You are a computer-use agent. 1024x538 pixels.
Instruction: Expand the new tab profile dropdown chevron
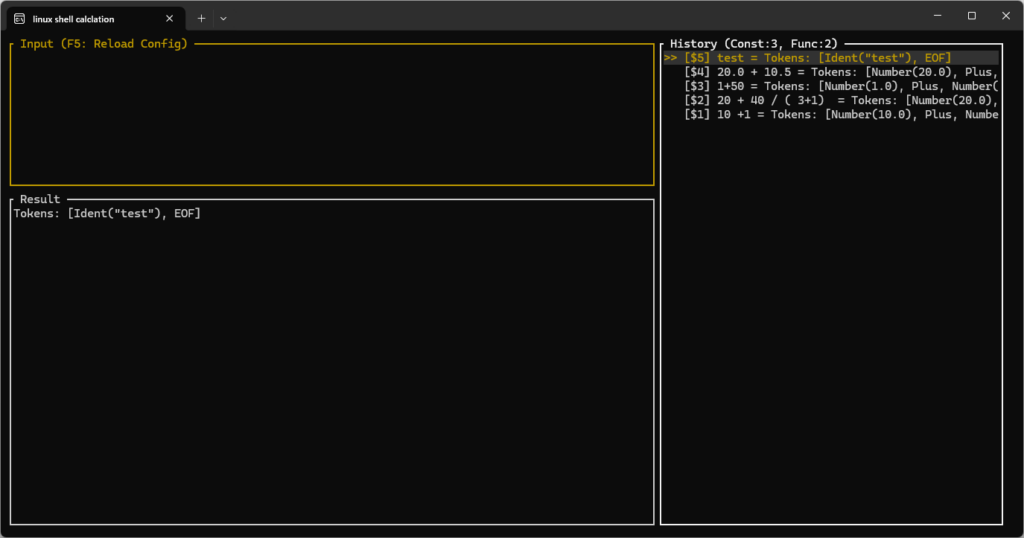click(x=223, y=18)
